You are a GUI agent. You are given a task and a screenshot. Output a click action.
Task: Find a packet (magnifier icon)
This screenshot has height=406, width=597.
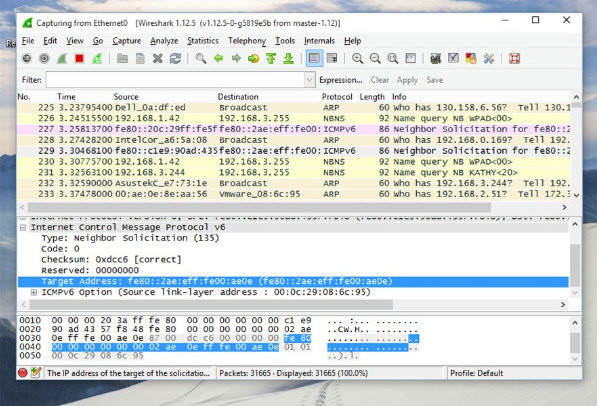click(201, 59)
